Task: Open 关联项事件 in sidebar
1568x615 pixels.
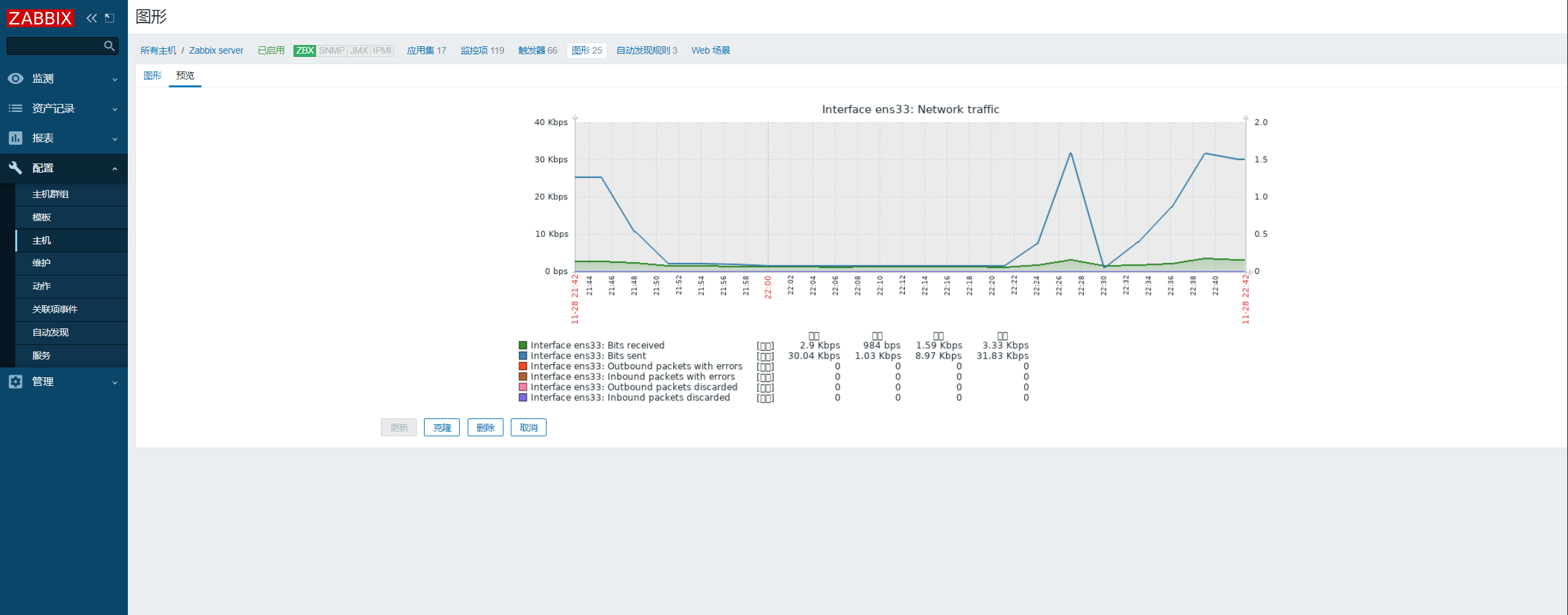Action: coord(71,309)
